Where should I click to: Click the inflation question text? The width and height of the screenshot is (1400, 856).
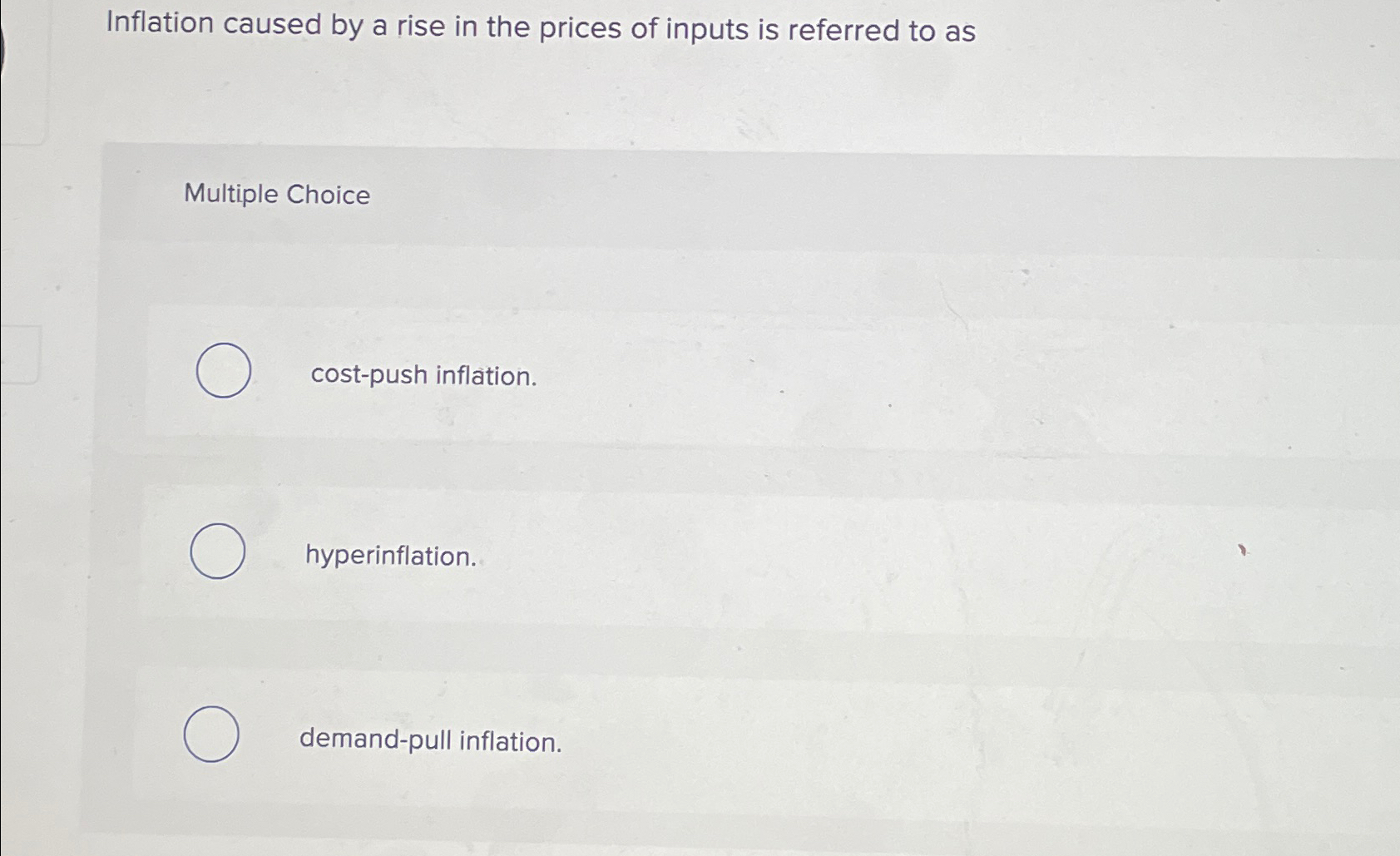(539, 28)
